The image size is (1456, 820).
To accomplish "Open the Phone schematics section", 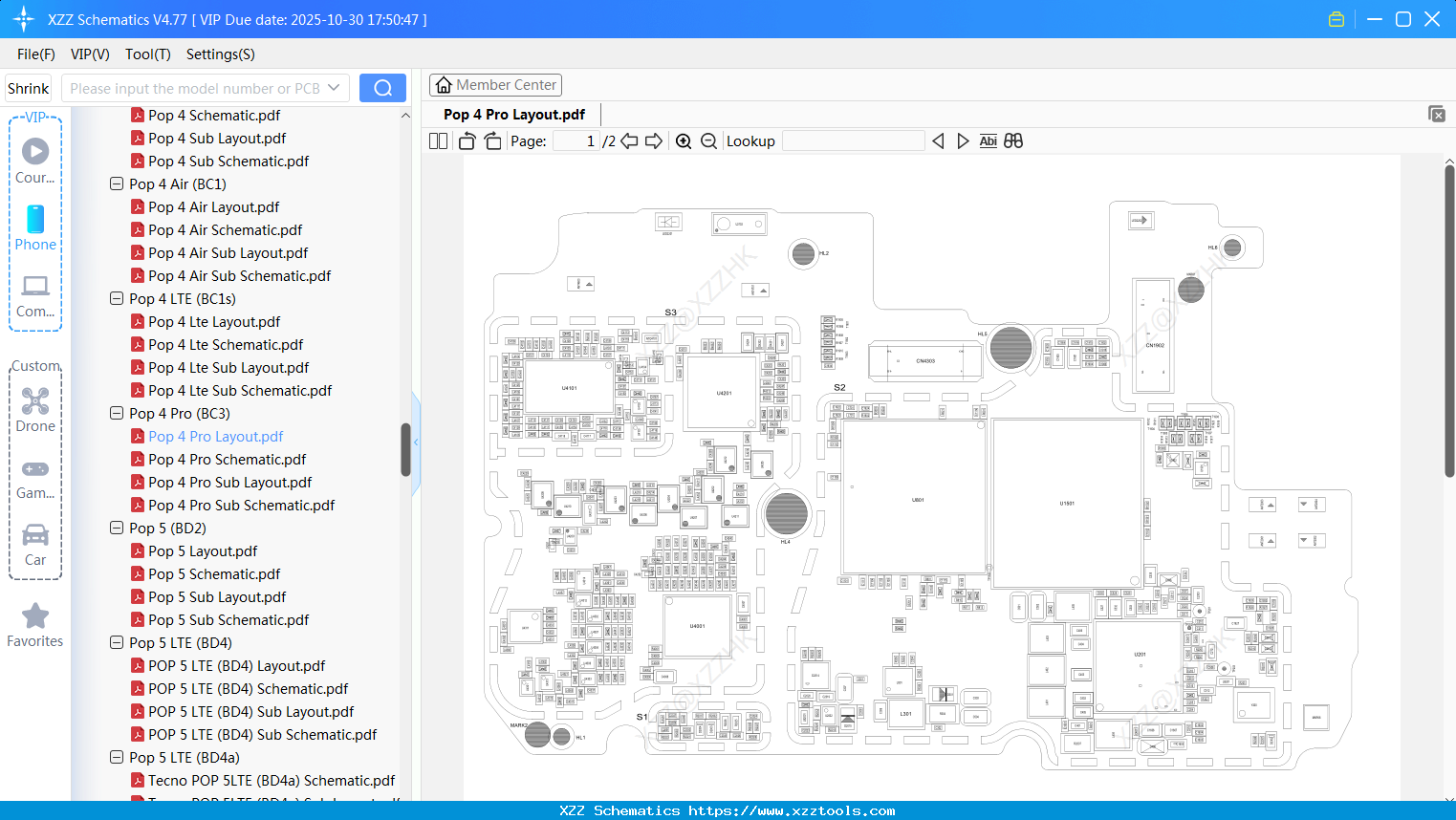I will pyautogui.click(x=35, y=222).
